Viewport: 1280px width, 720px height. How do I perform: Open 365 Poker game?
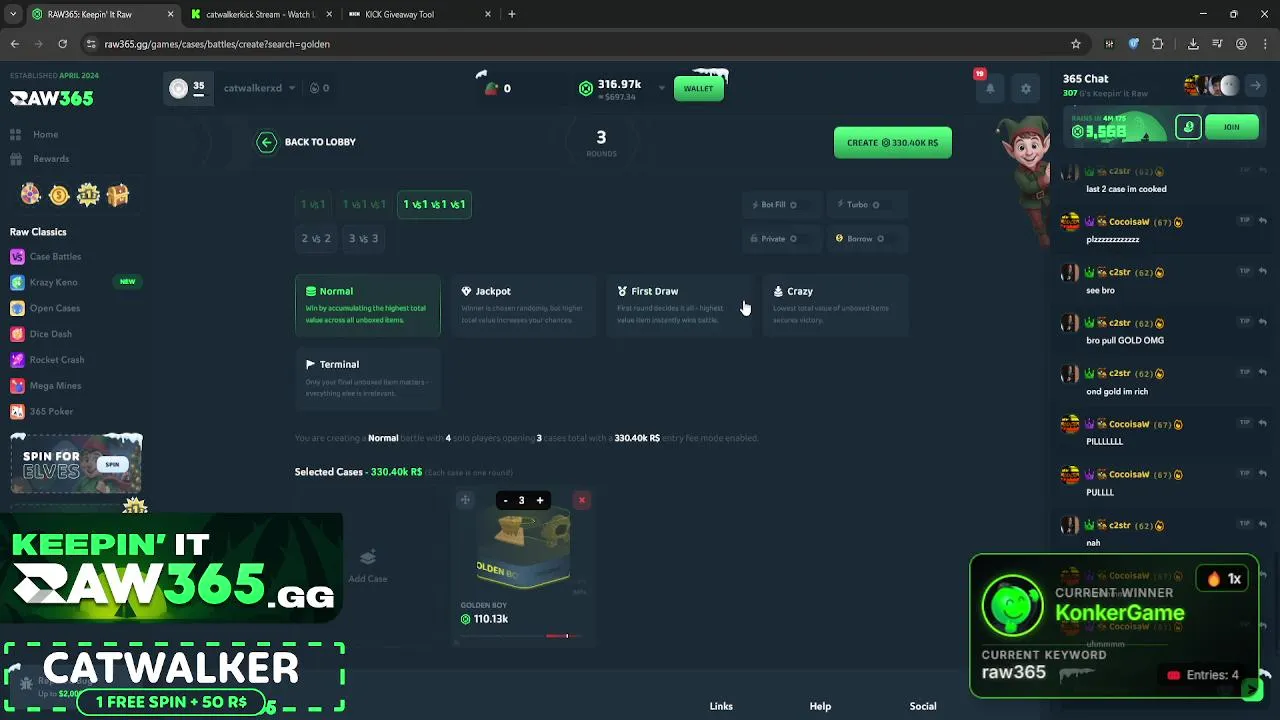pyautogui.click(x=51, y=412)
